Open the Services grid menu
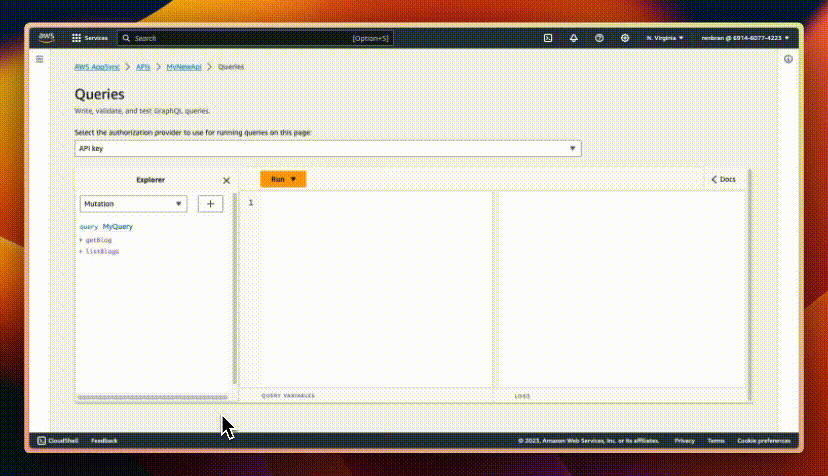The height and width of the screenshot is (476, 828). point(90,38)
